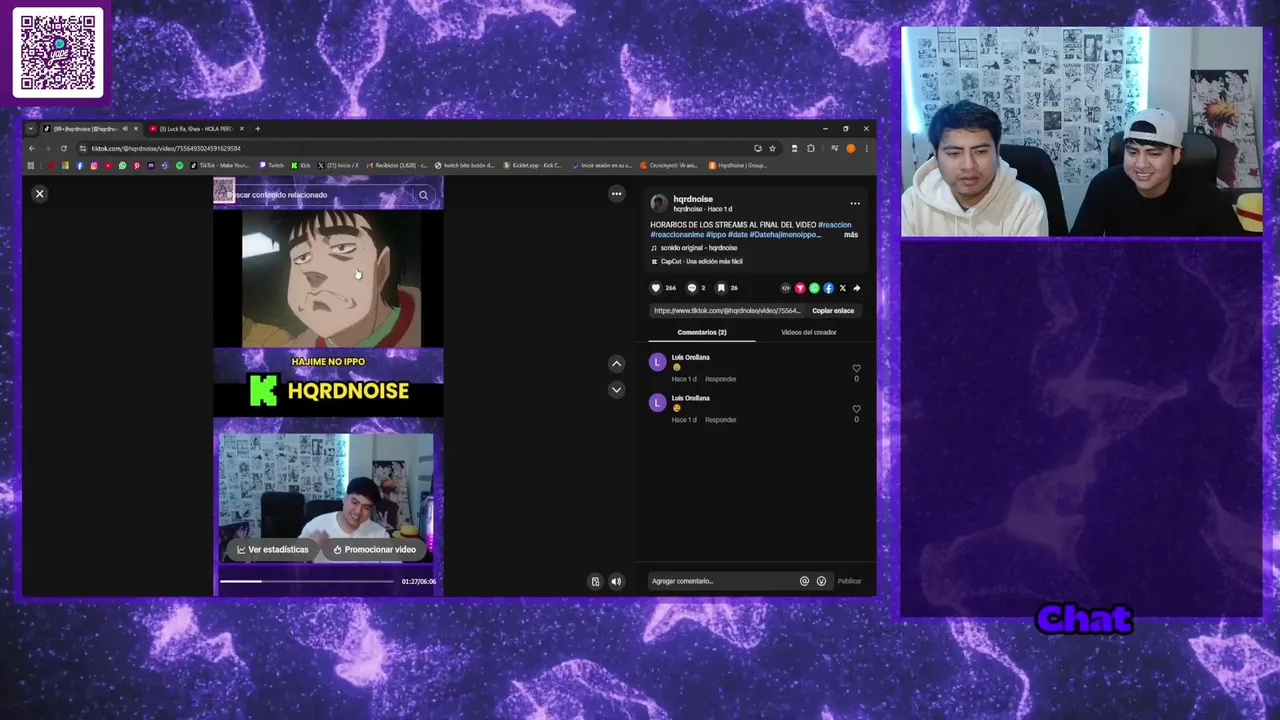The width and height of the screenshot is (1280, 720).
Task: Open comments via the speech bubble icon
Action: tap(691, 288)
